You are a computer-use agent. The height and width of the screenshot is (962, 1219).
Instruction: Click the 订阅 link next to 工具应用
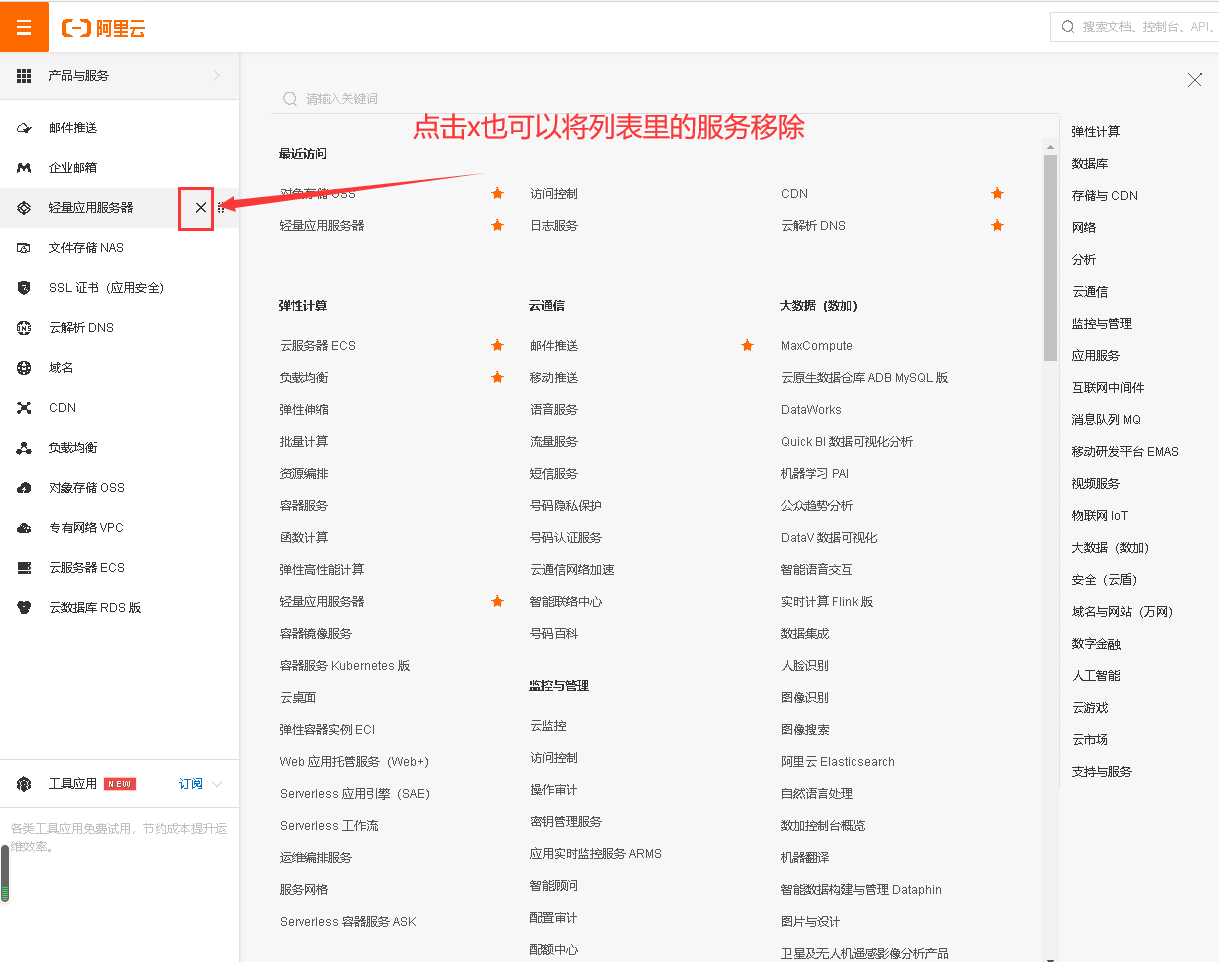190,784
